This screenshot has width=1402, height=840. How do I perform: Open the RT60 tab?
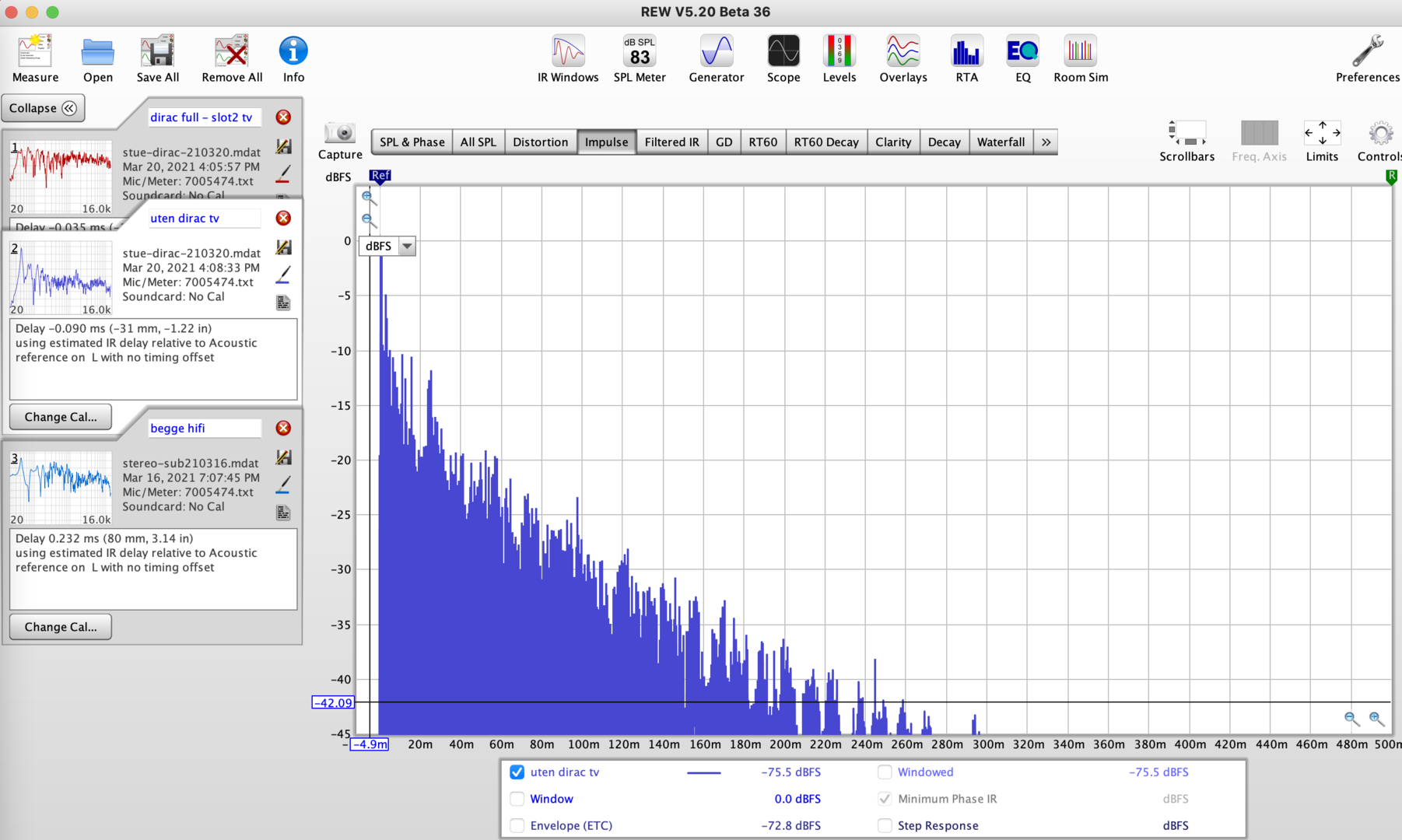click(x=762, y=142)
